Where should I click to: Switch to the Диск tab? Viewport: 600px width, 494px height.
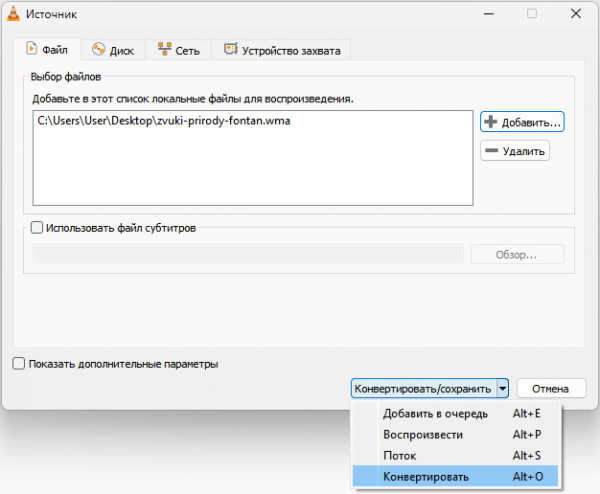113,50
